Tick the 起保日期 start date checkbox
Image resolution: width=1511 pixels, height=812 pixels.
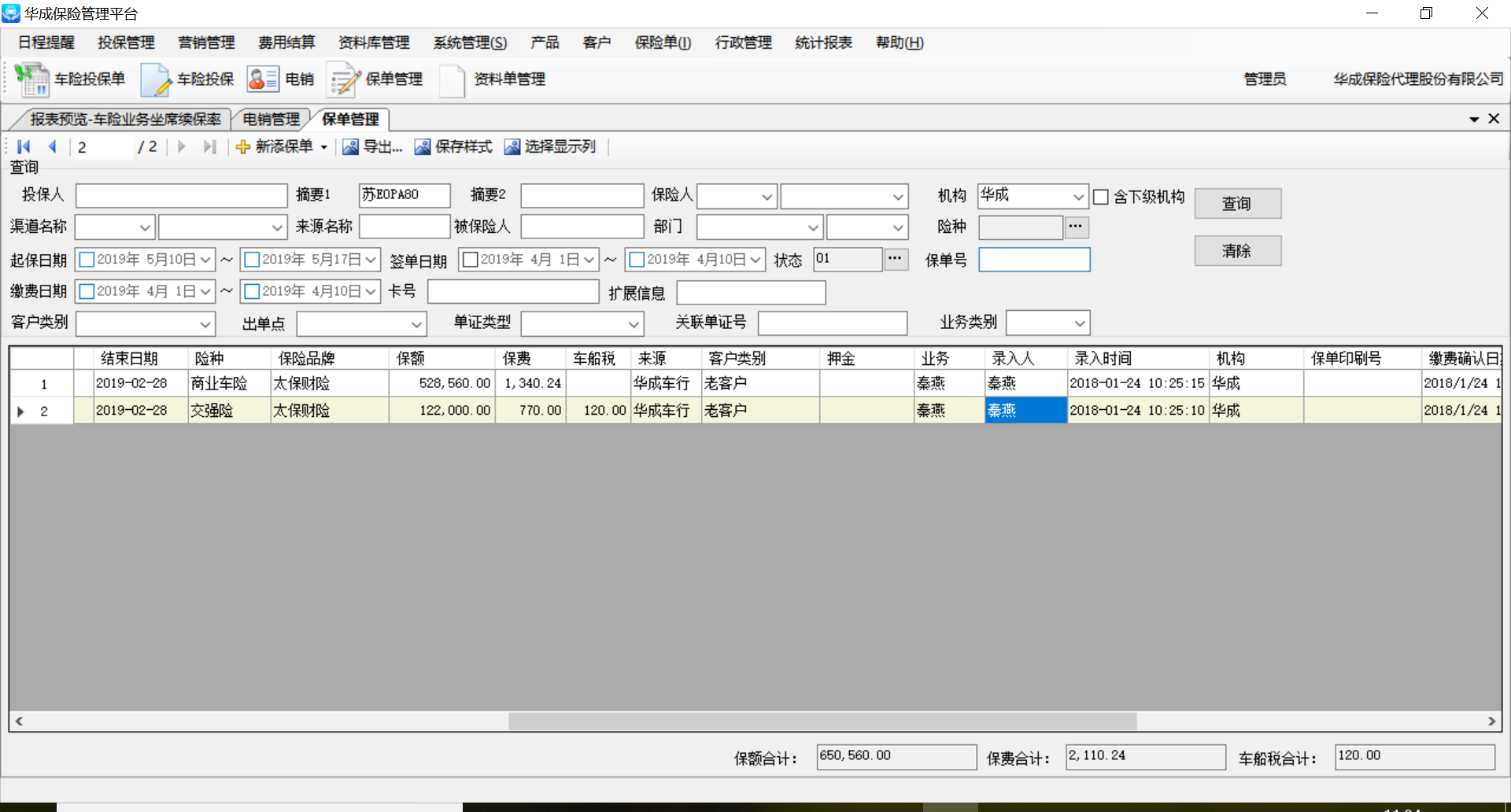[x=87, y=260]
